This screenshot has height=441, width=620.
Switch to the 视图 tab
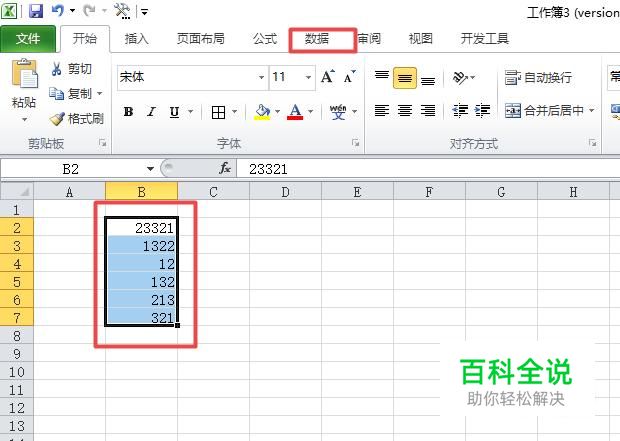tap(420, 39)
